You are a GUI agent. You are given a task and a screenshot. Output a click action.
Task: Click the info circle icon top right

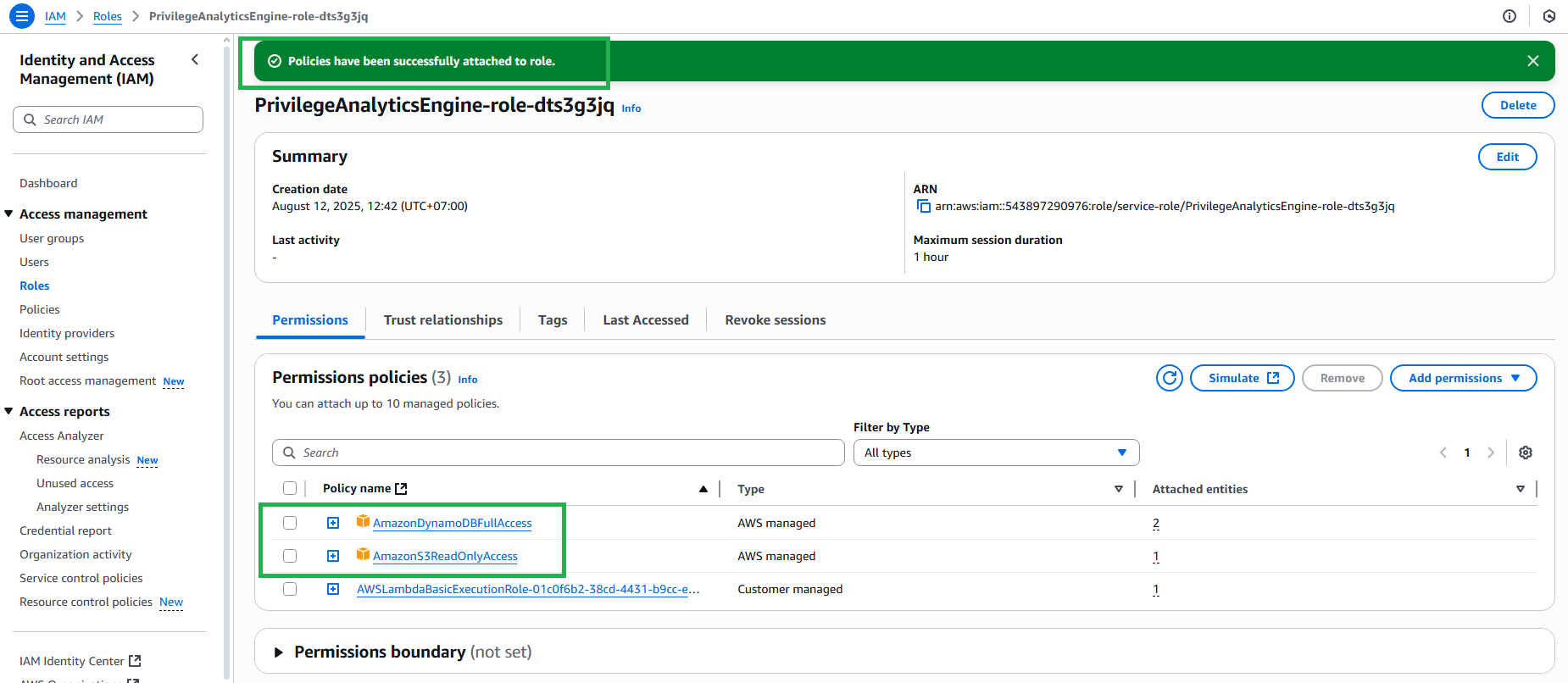pos(1510,16)
